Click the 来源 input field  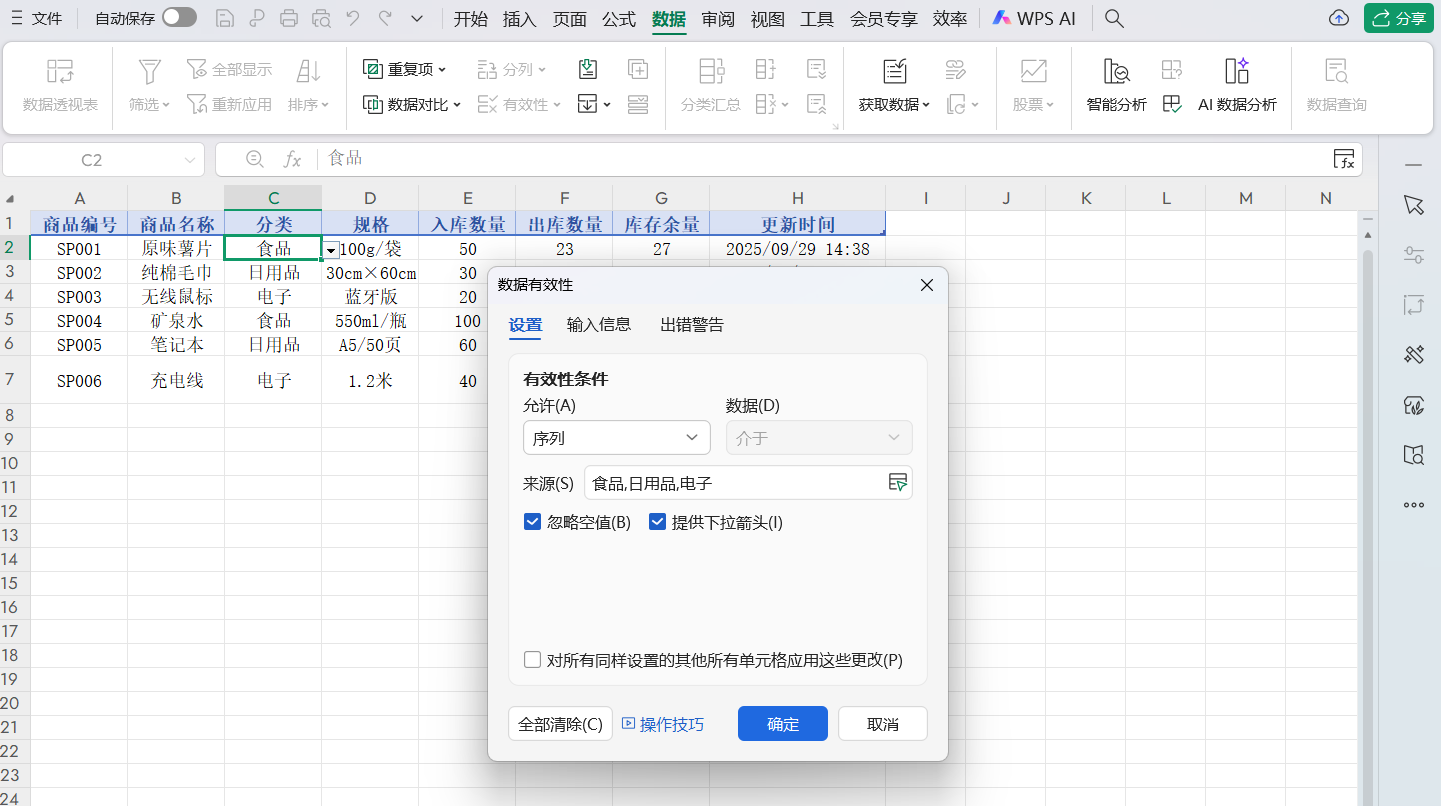[735, 483]
